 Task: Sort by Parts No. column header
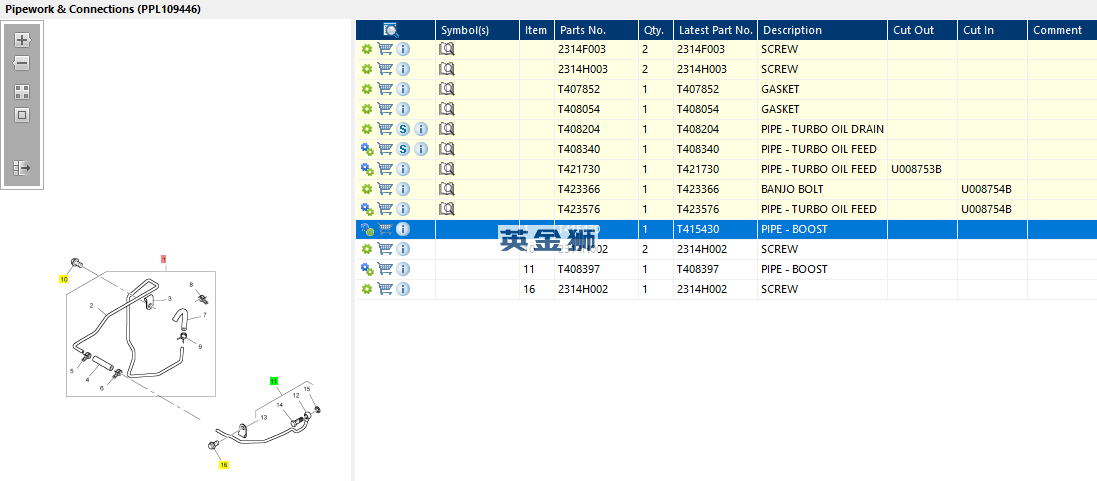(596, 30)
